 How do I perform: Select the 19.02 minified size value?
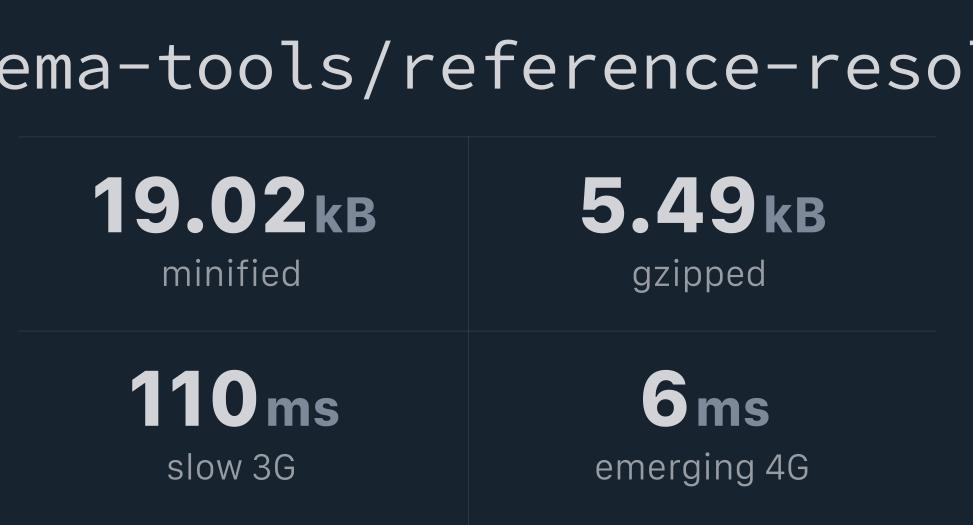200,206
